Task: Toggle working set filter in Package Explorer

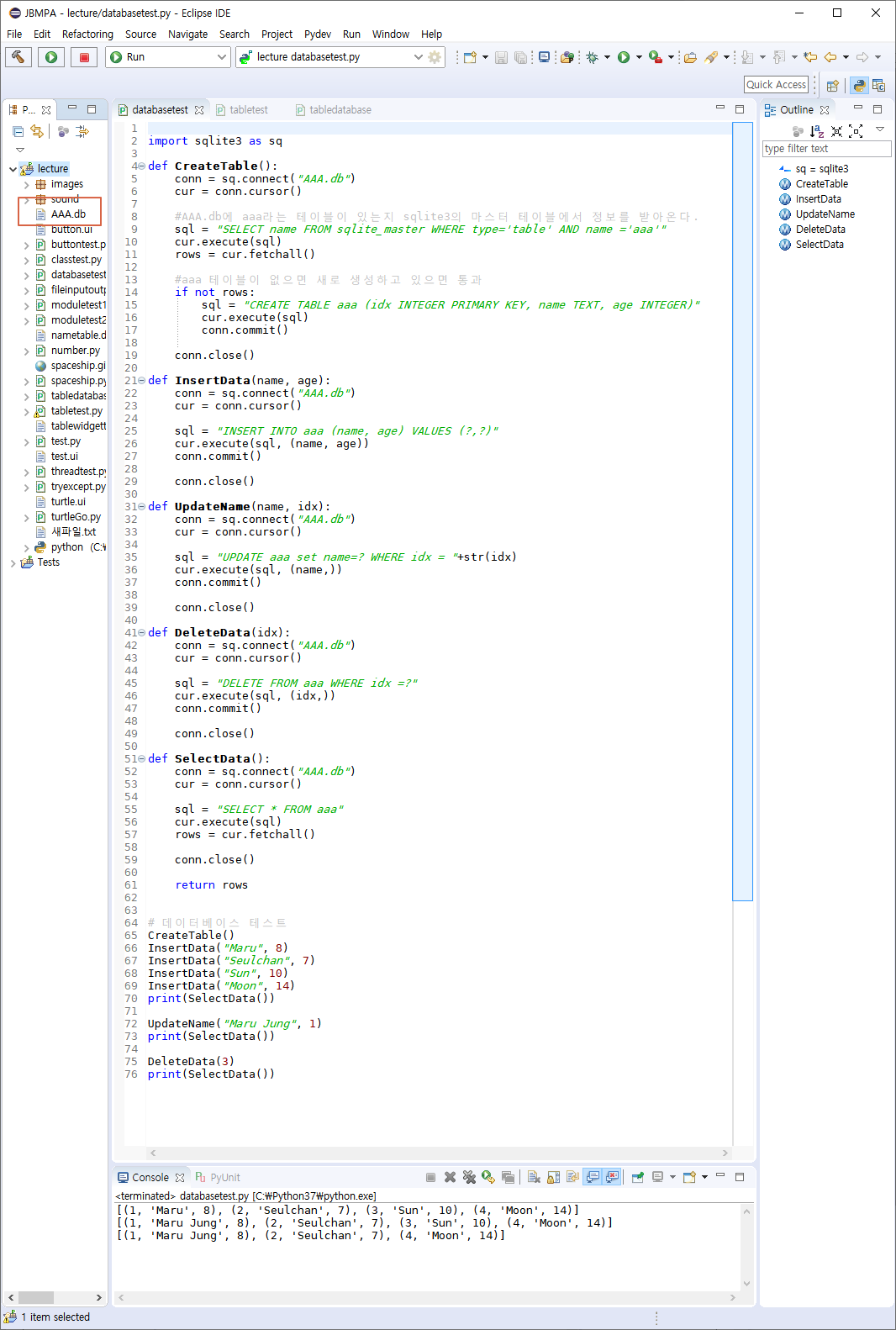Action: tap(63, 131)
